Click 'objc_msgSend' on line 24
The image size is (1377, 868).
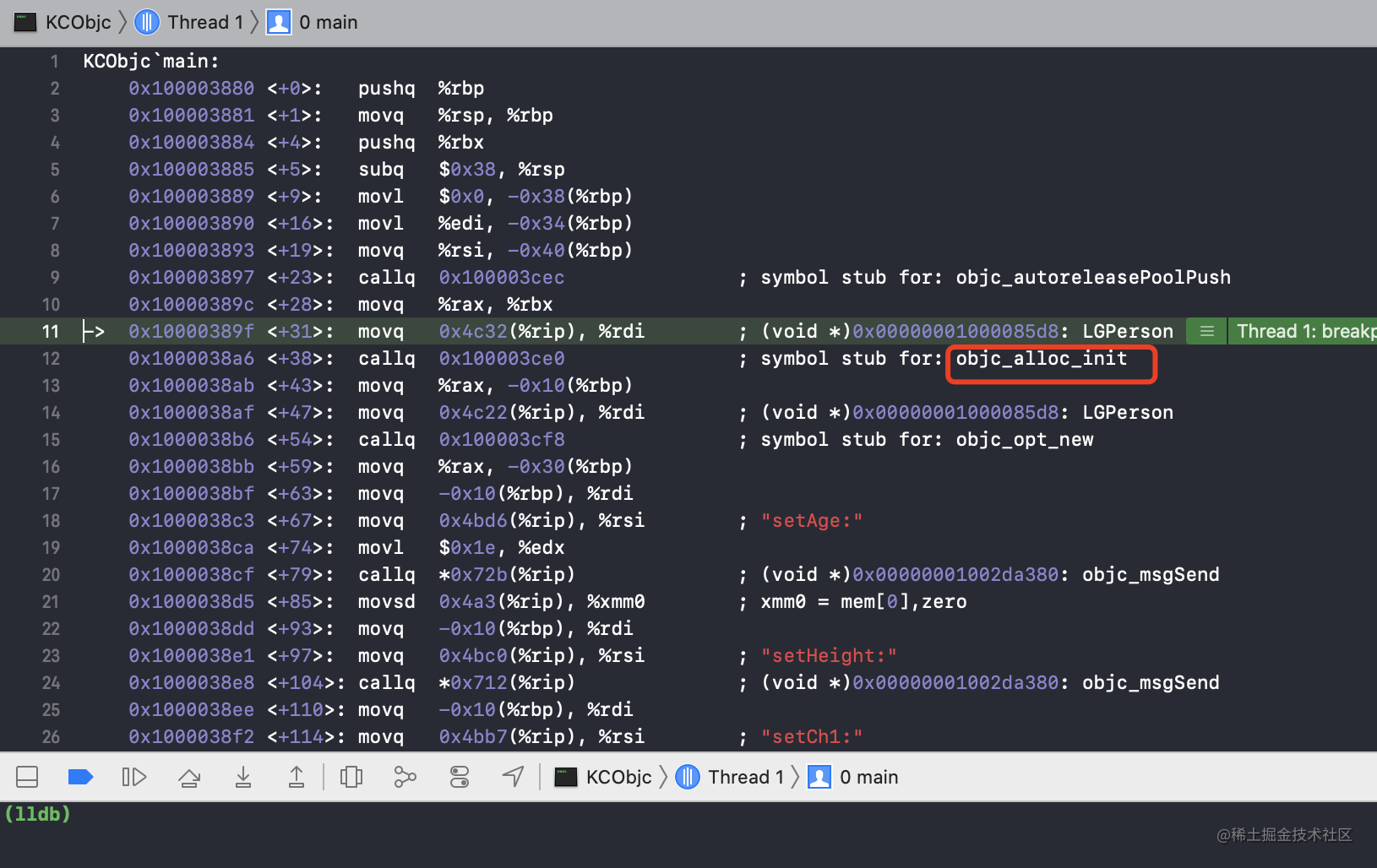(x=1151, y=682)
